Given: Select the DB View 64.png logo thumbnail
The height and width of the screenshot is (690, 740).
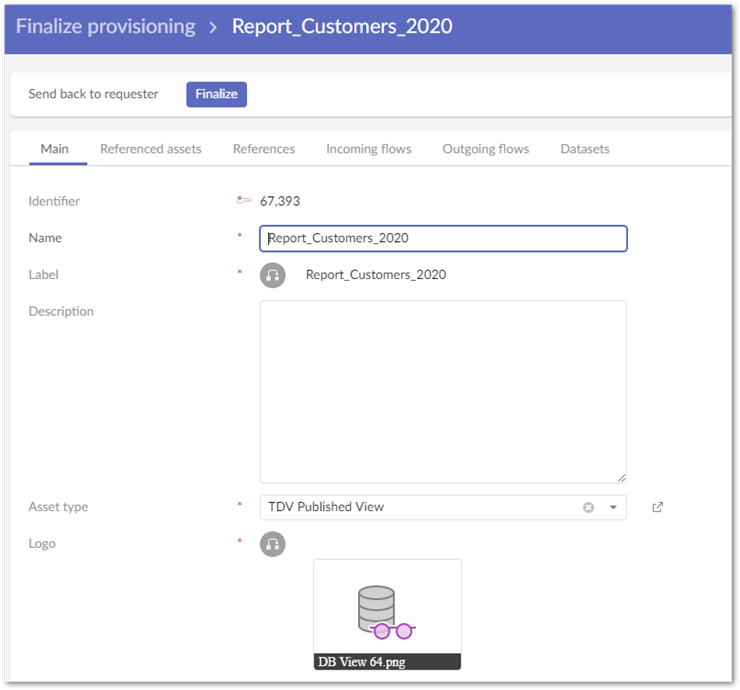Looking at the screenshot, I should [387, 613].
